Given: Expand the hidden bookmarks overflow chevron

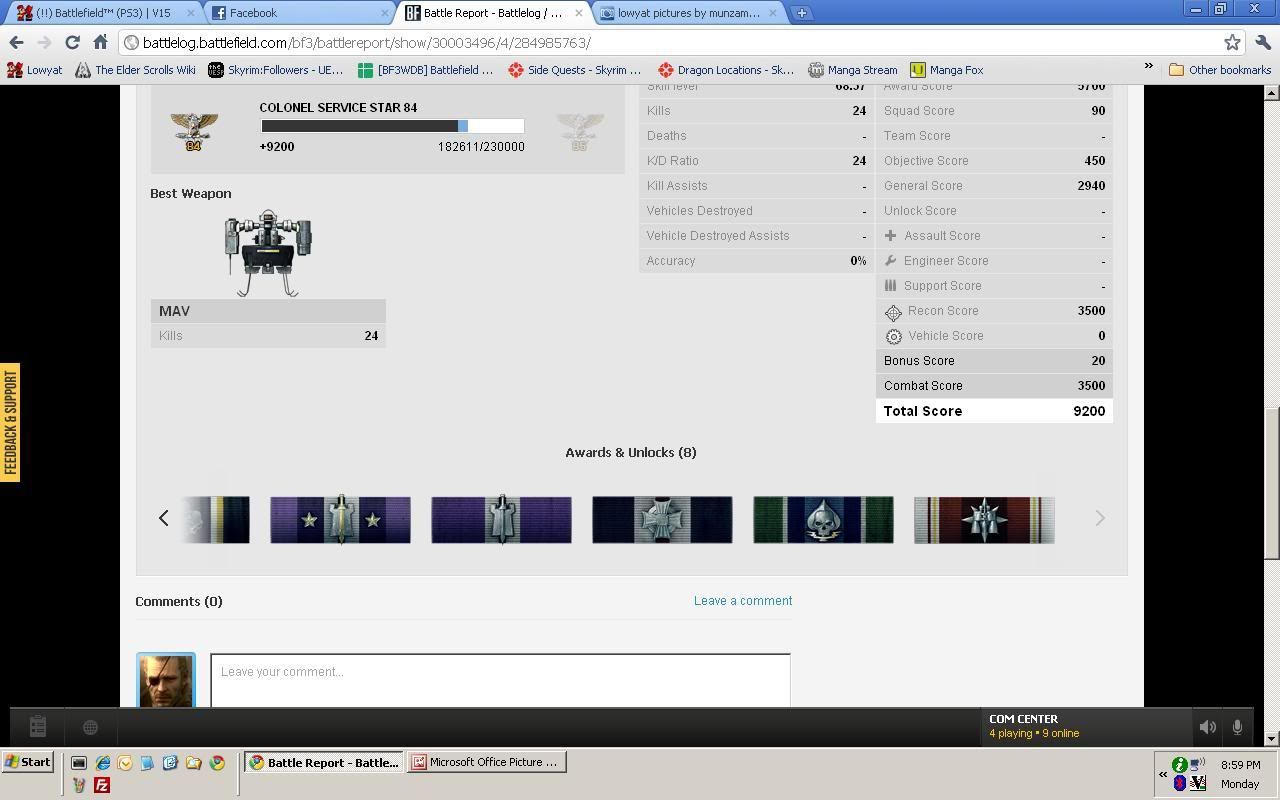Looking at the screenshot, I should pyautogui.click(x=1148, y=67).
